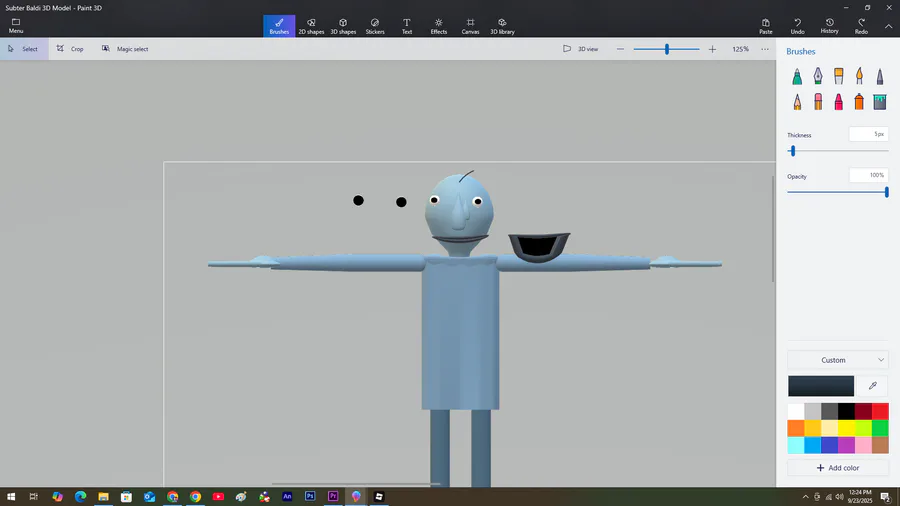Pick the bright red color swatch
This screenshot has height=506, width=900.
[x=880, y=411]
